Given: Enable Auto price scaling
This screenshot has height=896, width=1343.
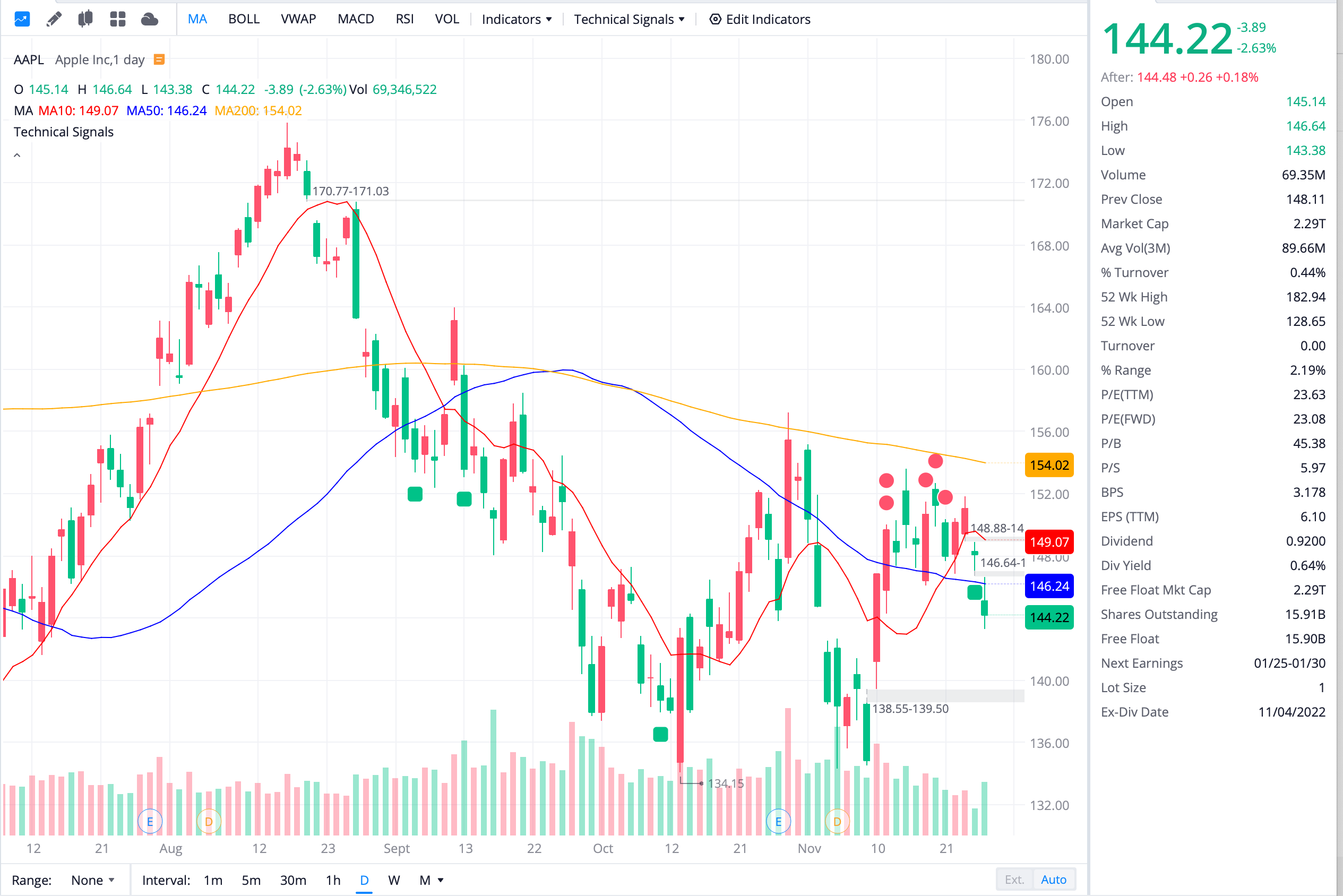Looking at the screenshot, I should [x=1054, y=880].
